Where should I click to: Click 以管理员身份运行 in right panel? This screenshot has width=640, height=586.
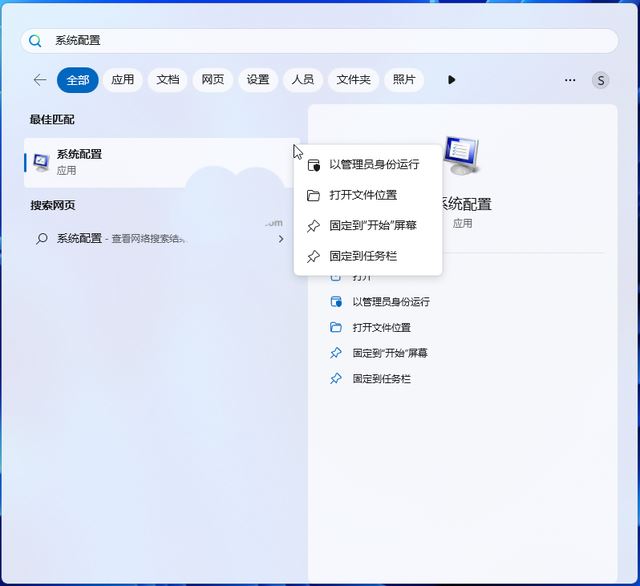coord(391,301)
